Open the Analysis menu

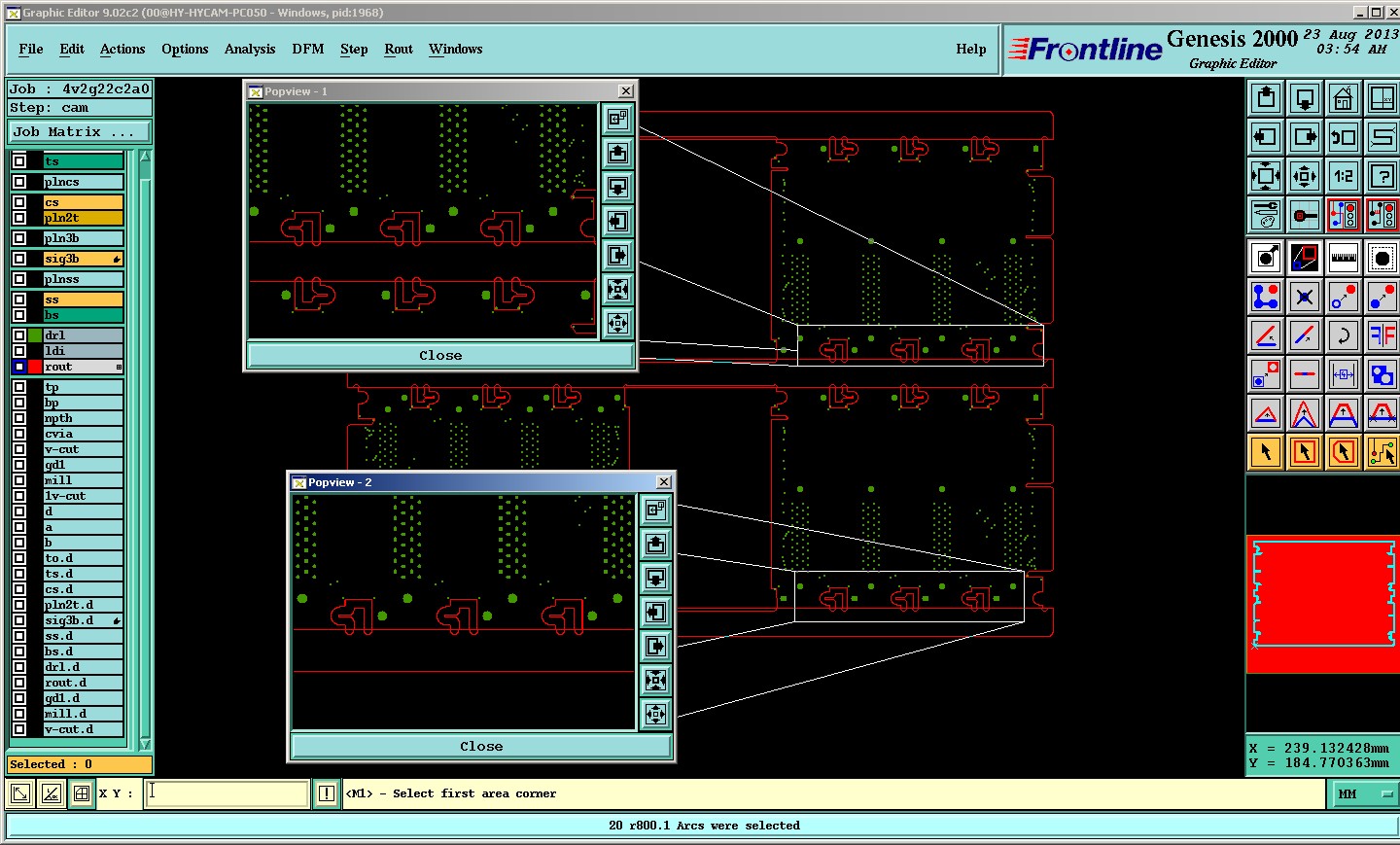pos(250,49)
